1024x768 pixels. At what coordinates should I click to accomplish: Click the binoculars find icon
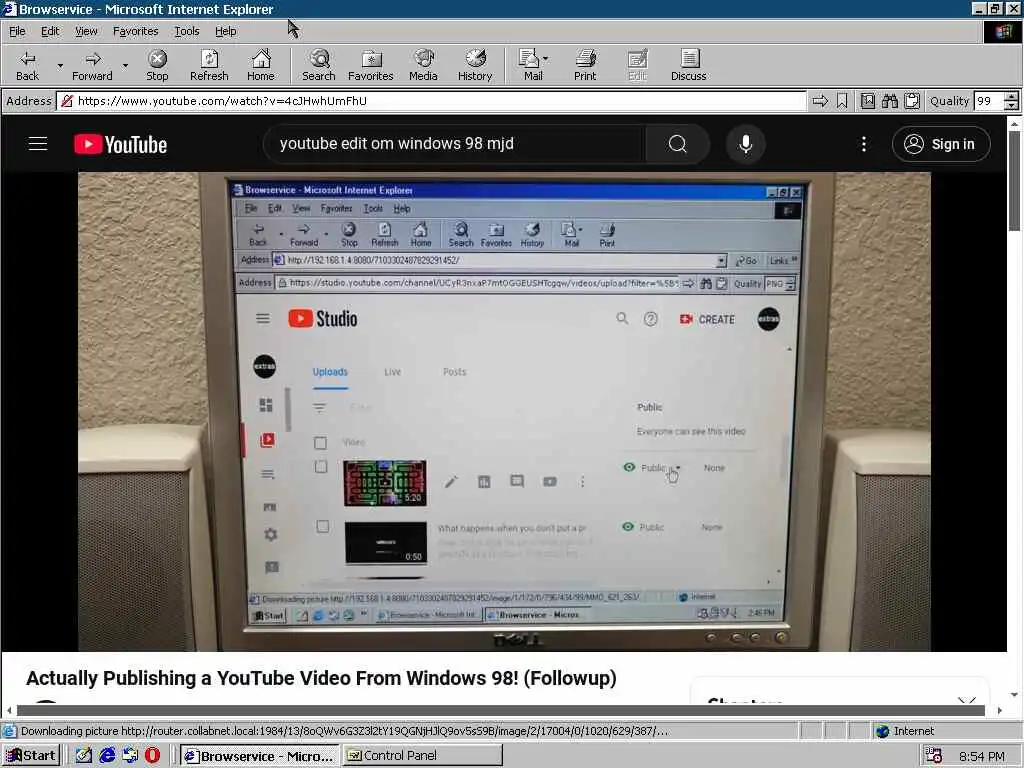pyautogui.click(x=889, y=101)
